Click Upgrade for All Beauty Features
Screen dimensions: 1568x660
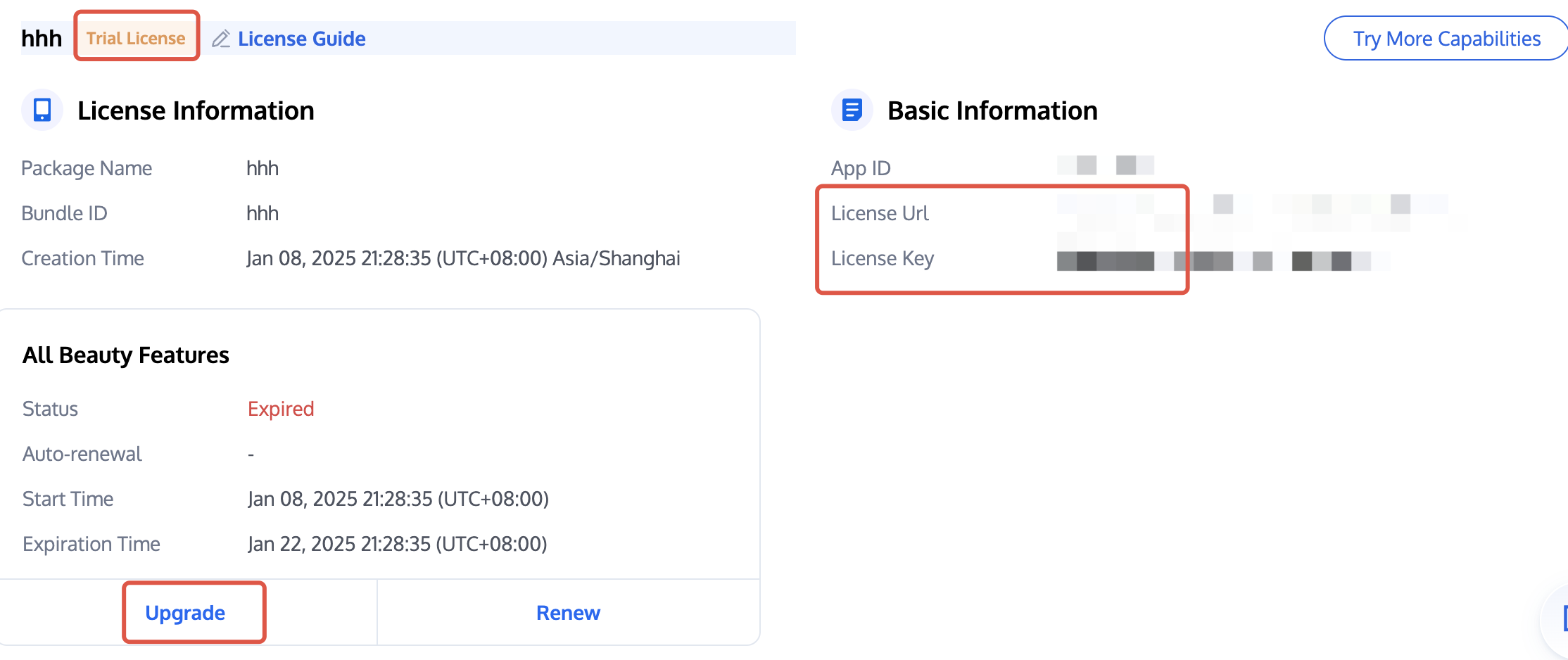point(185,613)
